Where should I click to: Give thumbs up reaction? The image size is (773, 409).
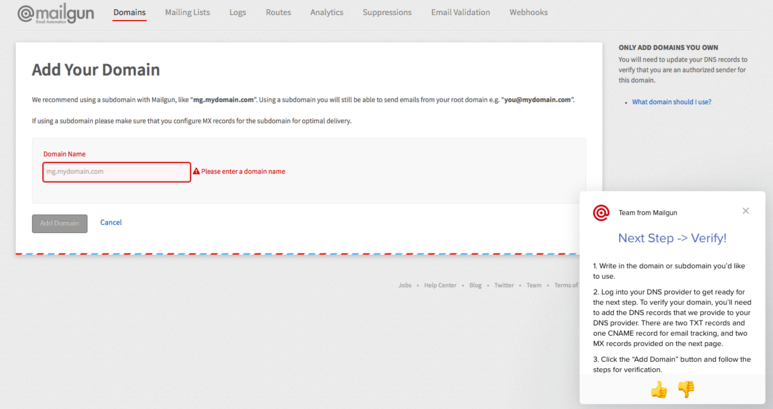(x=659, y=390)
